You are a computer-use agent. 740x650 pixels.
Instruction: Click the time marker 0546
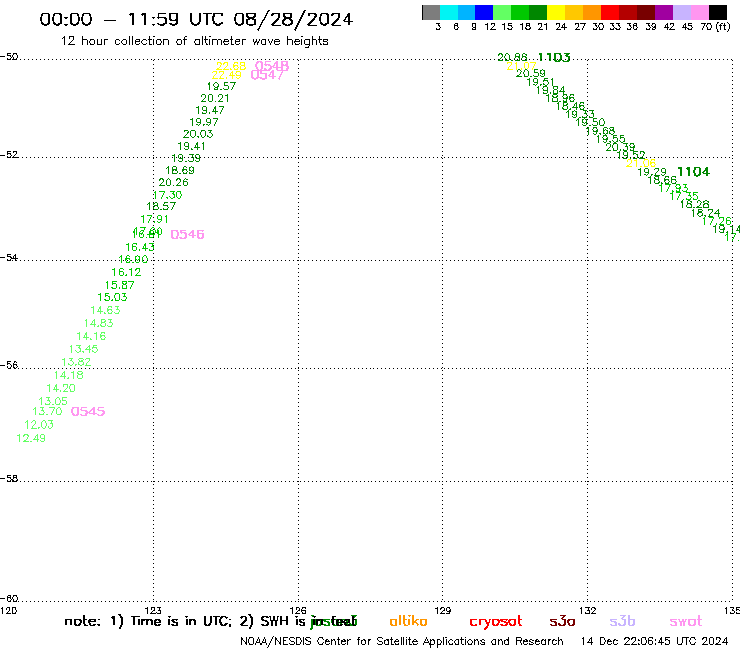pyautogui.click(x=187, y=234)
